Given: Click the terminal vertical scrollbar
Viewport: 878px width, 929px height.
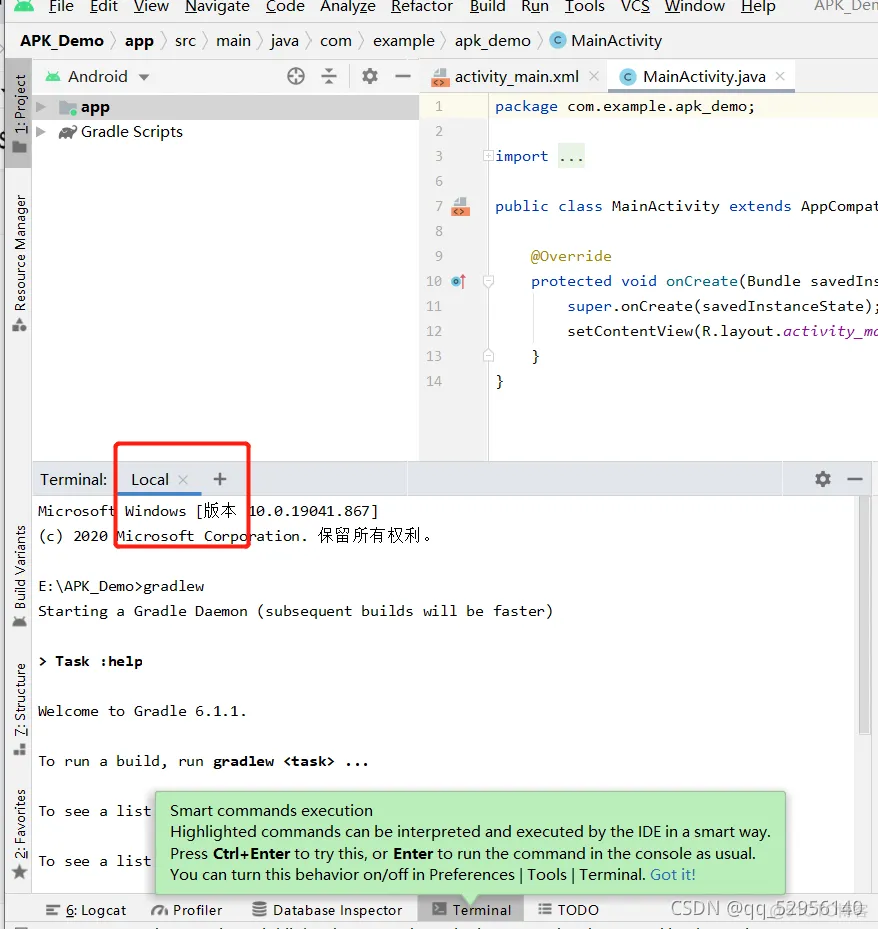Looking at the screenshot, I should tap(864, 616).
